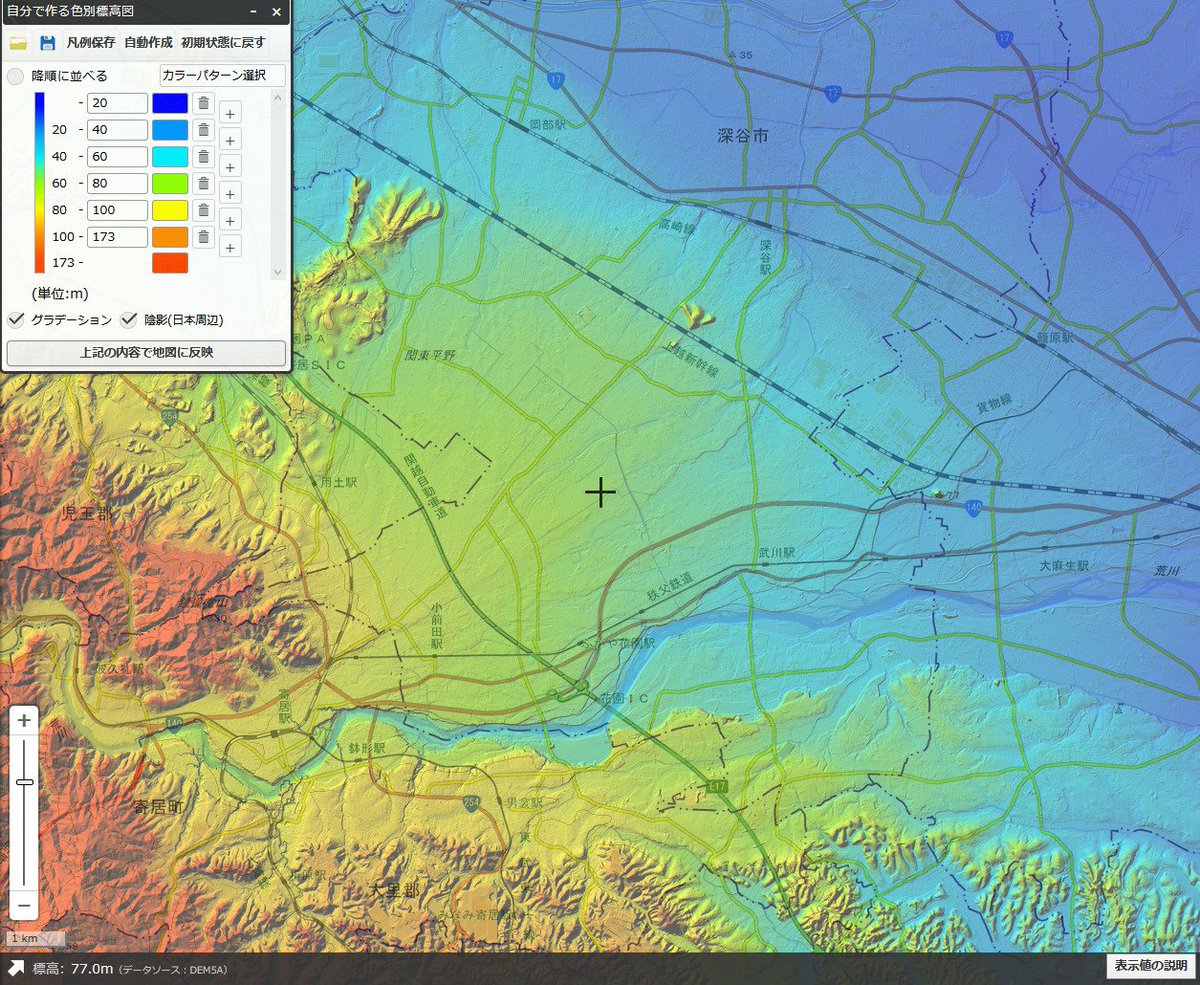Click the input field containing 40
This screenshot has height=985, width=1200.
[x=117, y=130]
